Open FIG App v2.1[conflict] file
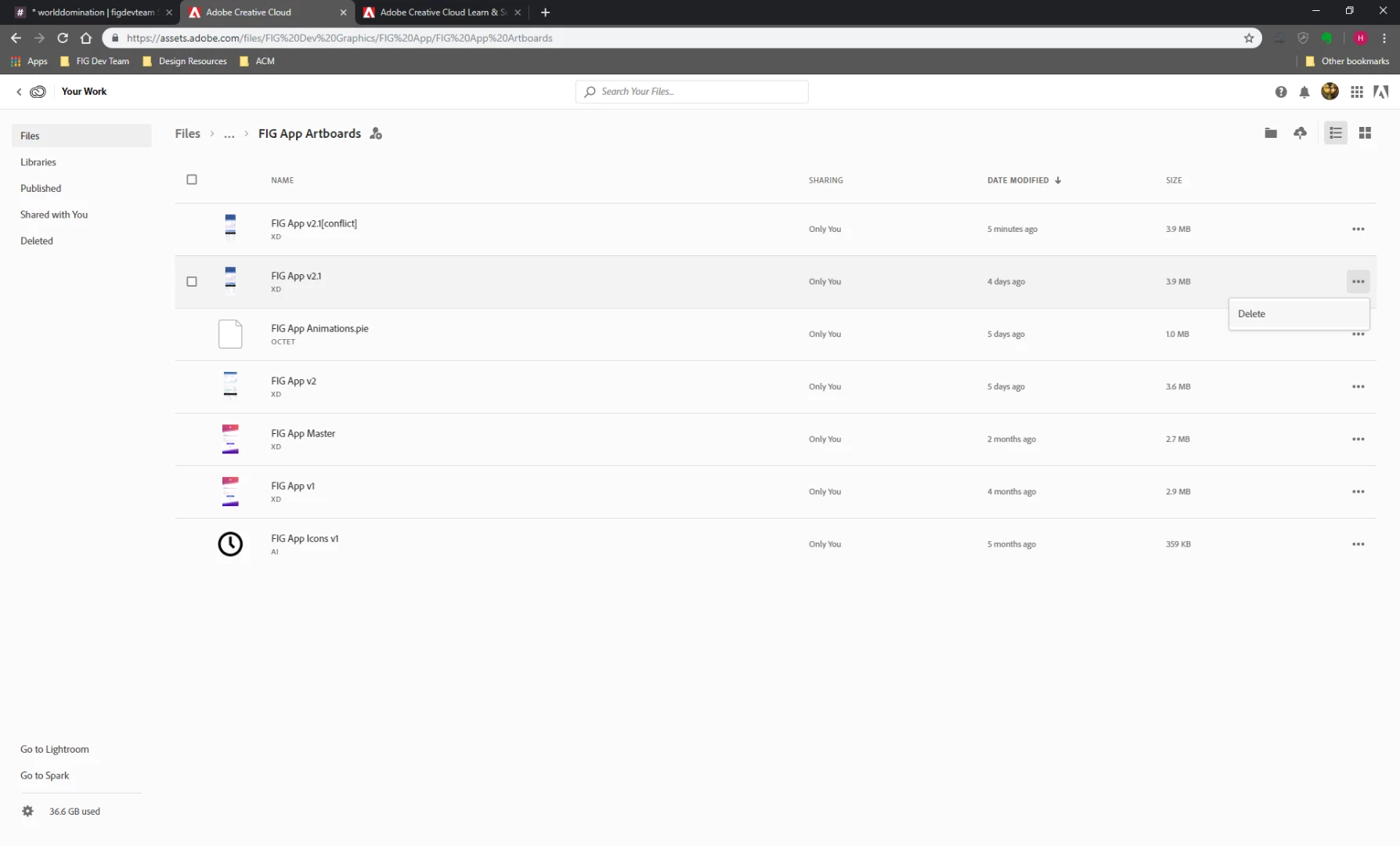The width and height of the screenshot is (1400, 846). pos(314,223)
